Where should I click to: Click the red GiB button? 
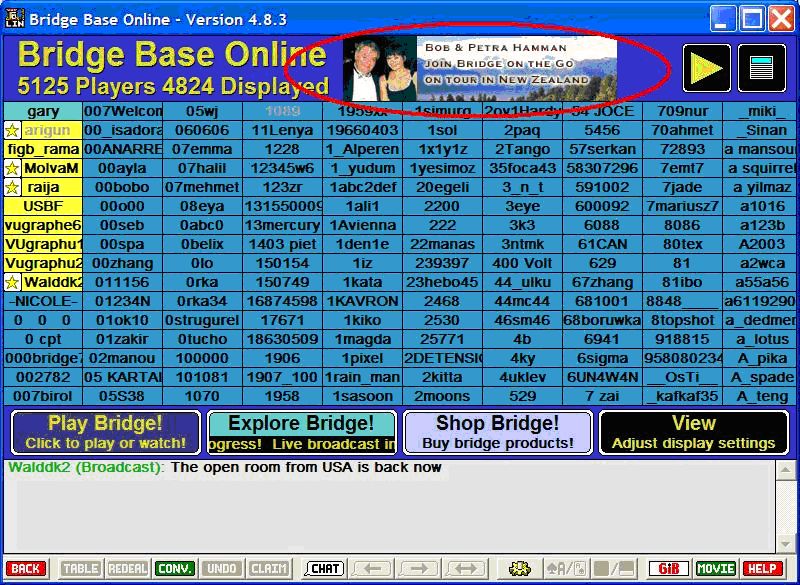[669, 568]
